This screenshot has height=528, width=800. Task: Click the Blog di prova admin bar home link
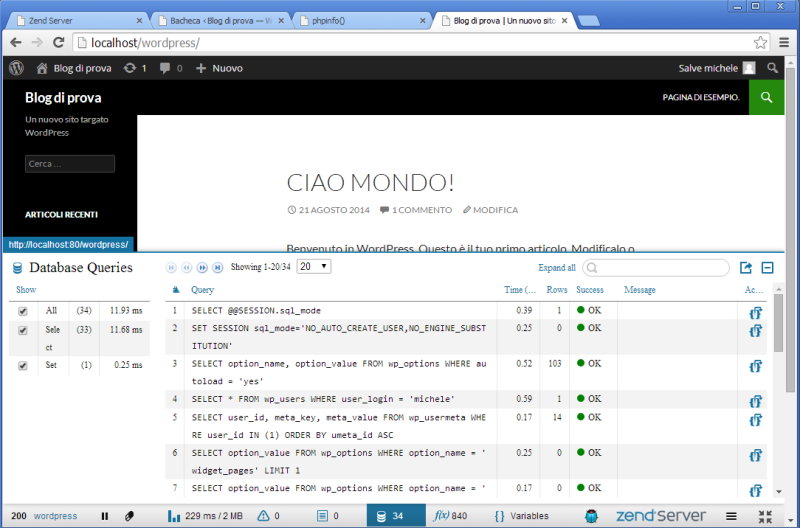74,68
